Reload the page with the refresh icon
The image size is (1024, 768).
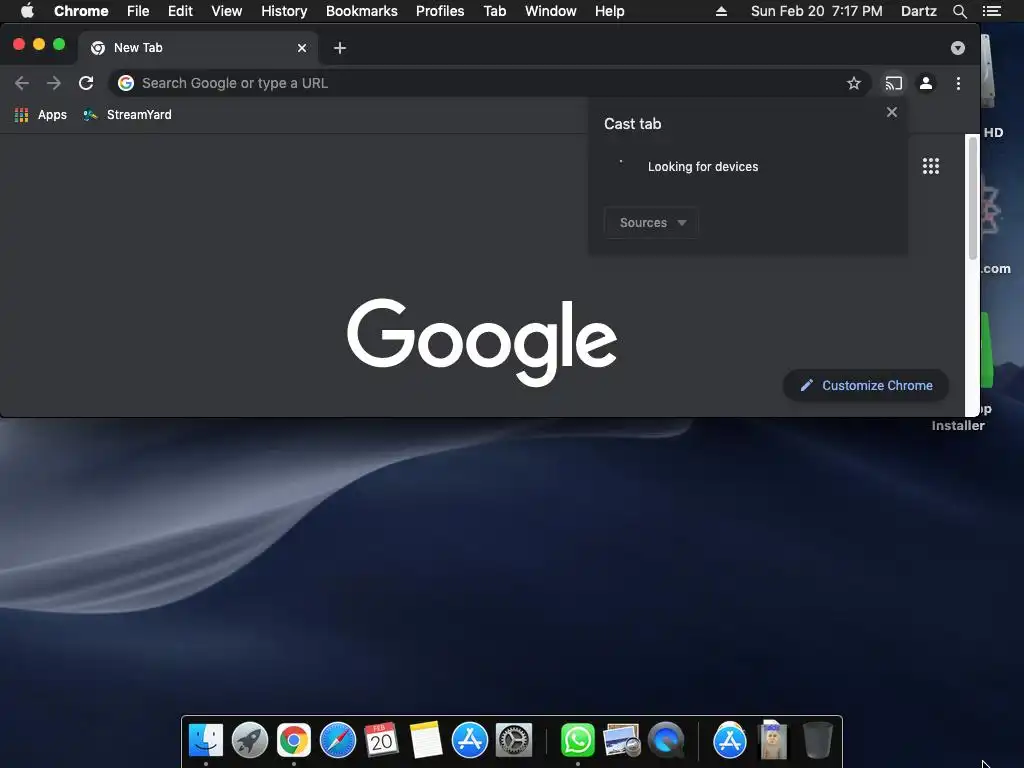(86, 84)
